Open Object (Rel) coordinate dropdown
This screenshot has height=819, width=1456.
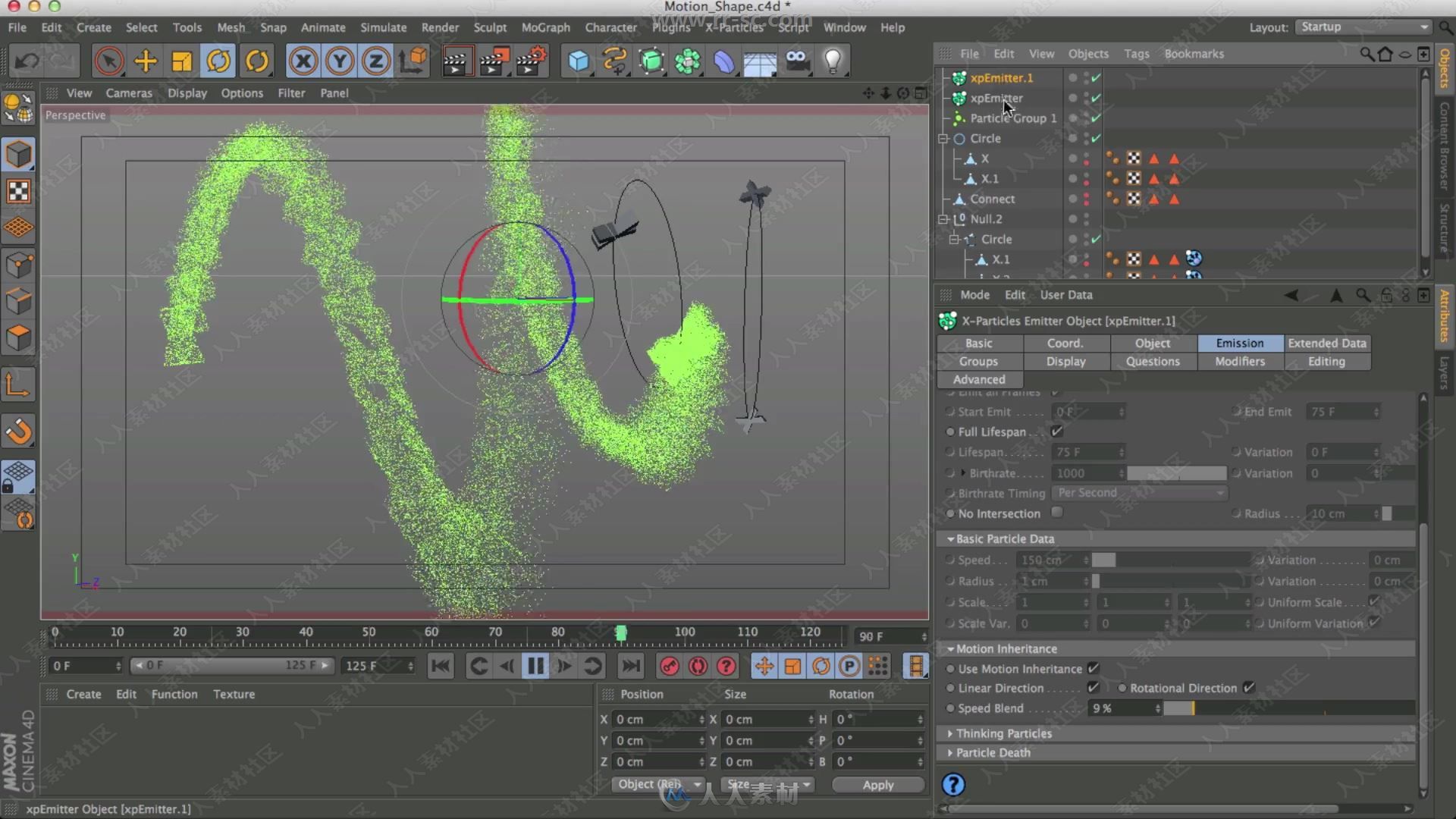click(x=658, y=784)
